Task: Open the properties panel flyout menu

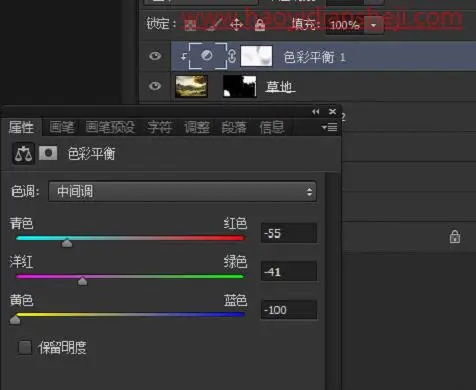Action: tap(329, 127)
